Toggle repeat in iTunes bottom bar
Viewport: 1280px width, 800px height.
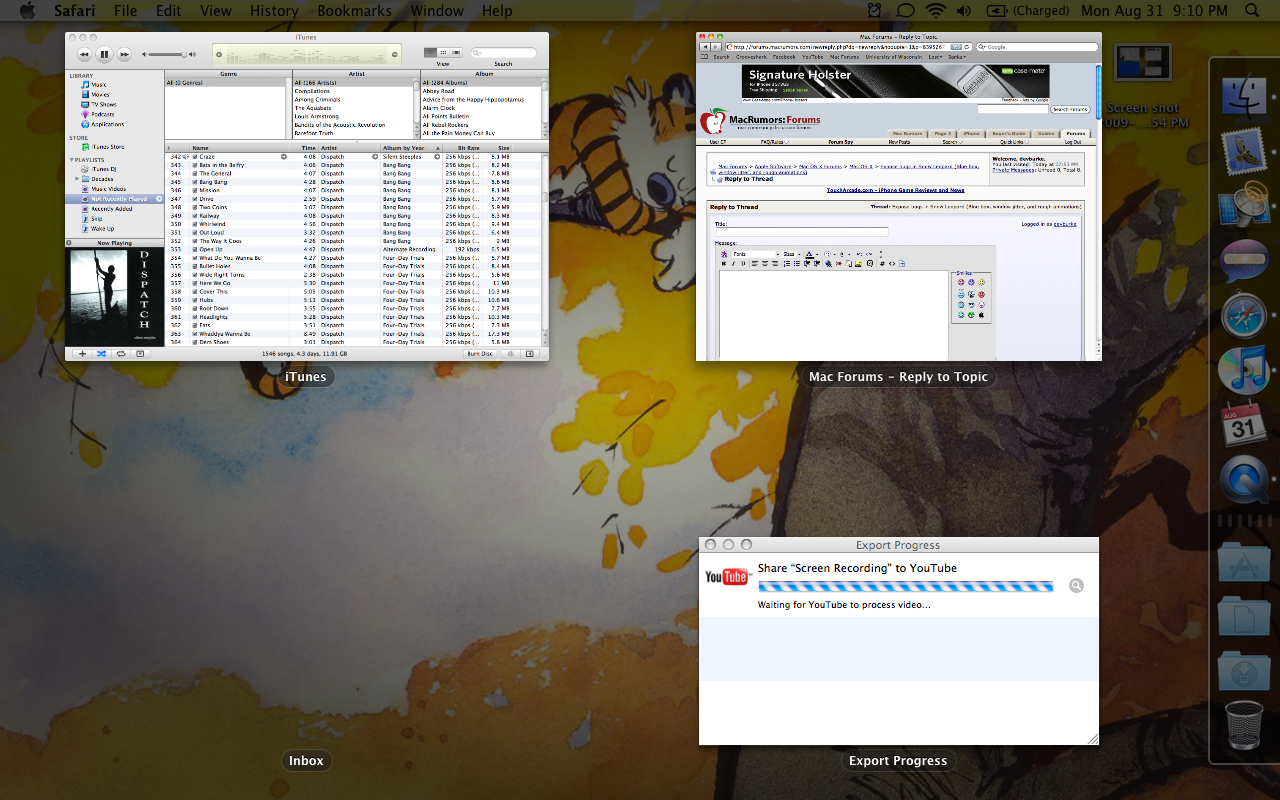tap(121, 354)
